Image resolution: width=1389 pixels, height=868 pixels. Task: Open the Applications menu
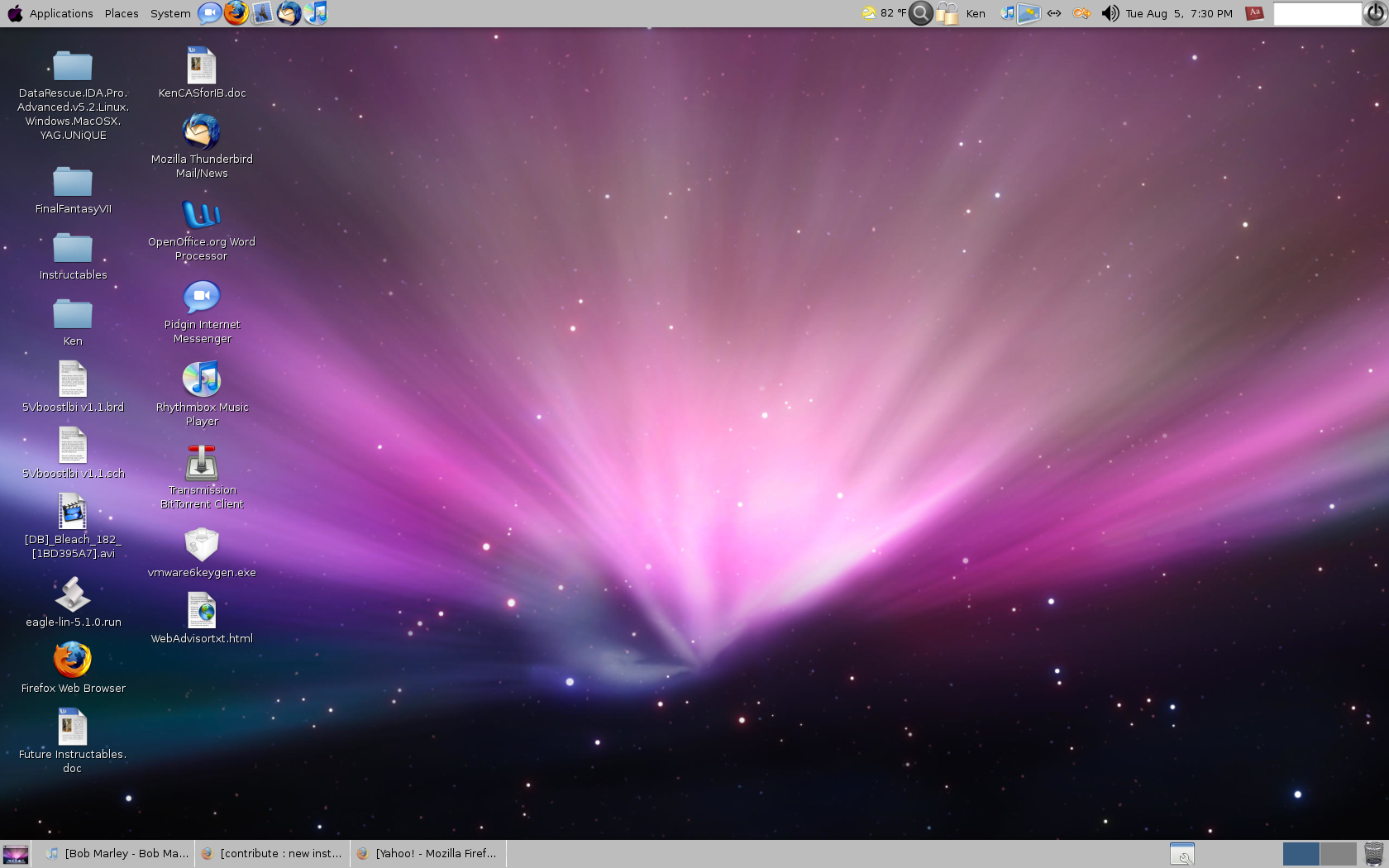tap(60, 13)
